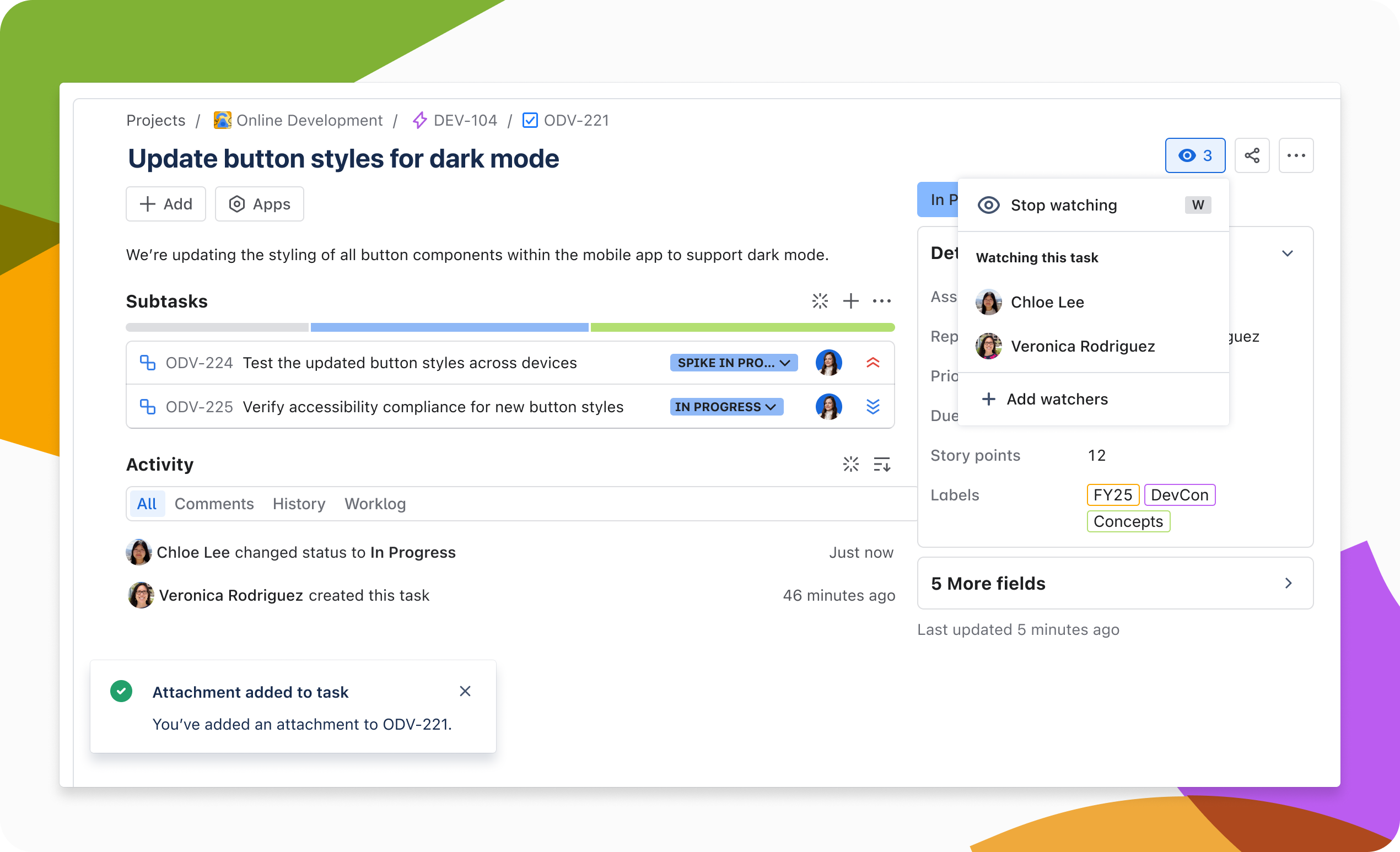Switch to the Comments tab in Activity
The image size is (1400, 852).
tap(214, 503)
